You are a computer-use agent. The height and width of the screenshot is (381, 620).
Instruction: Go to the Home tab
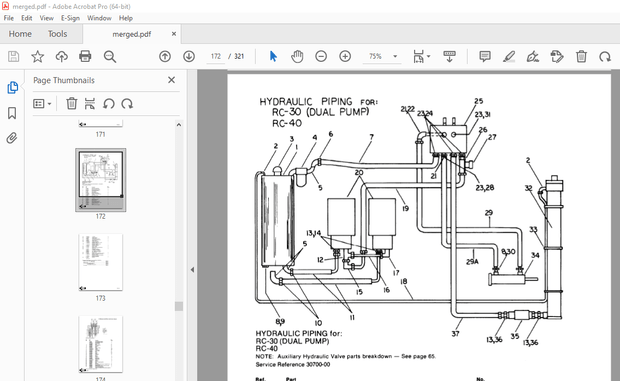point(20,34)
